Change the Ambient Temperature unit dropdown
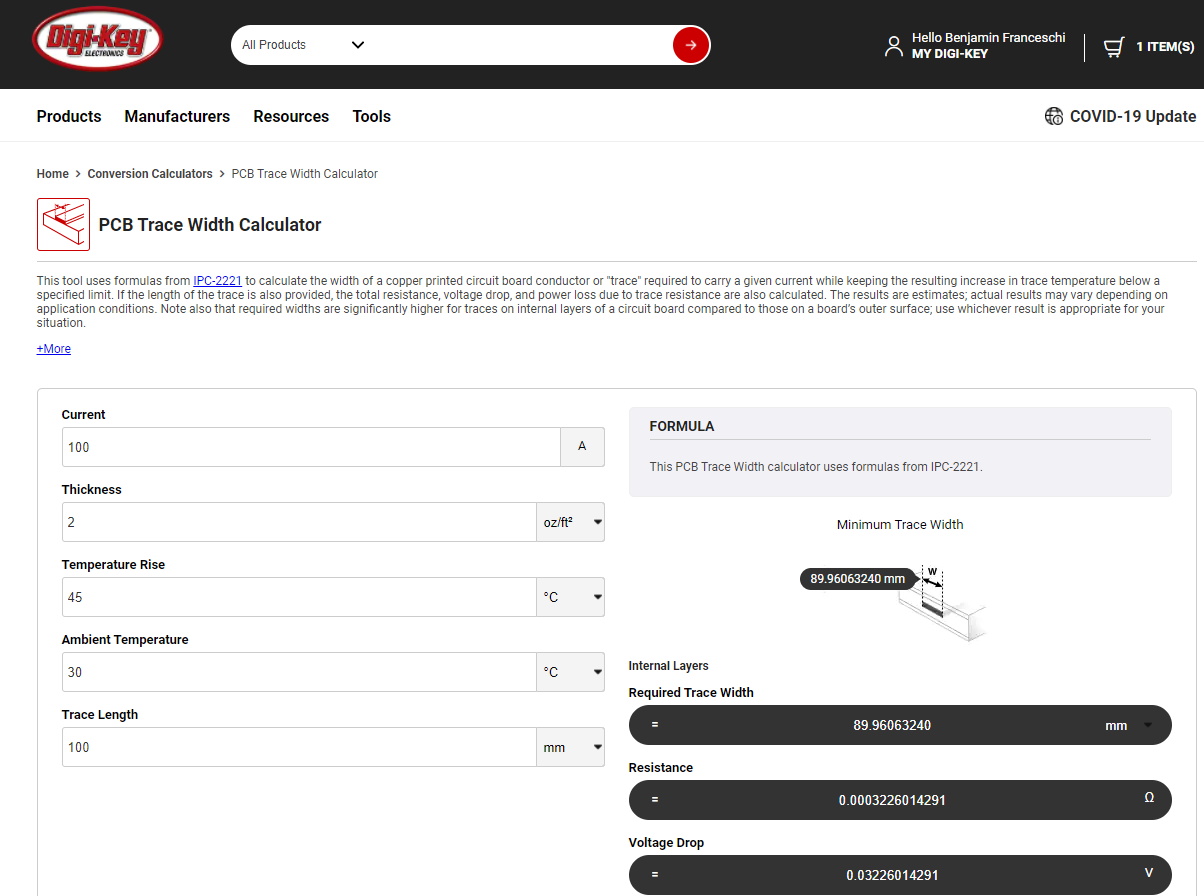The height and width of the screenshot is (896, 1204). click(570, 672)
